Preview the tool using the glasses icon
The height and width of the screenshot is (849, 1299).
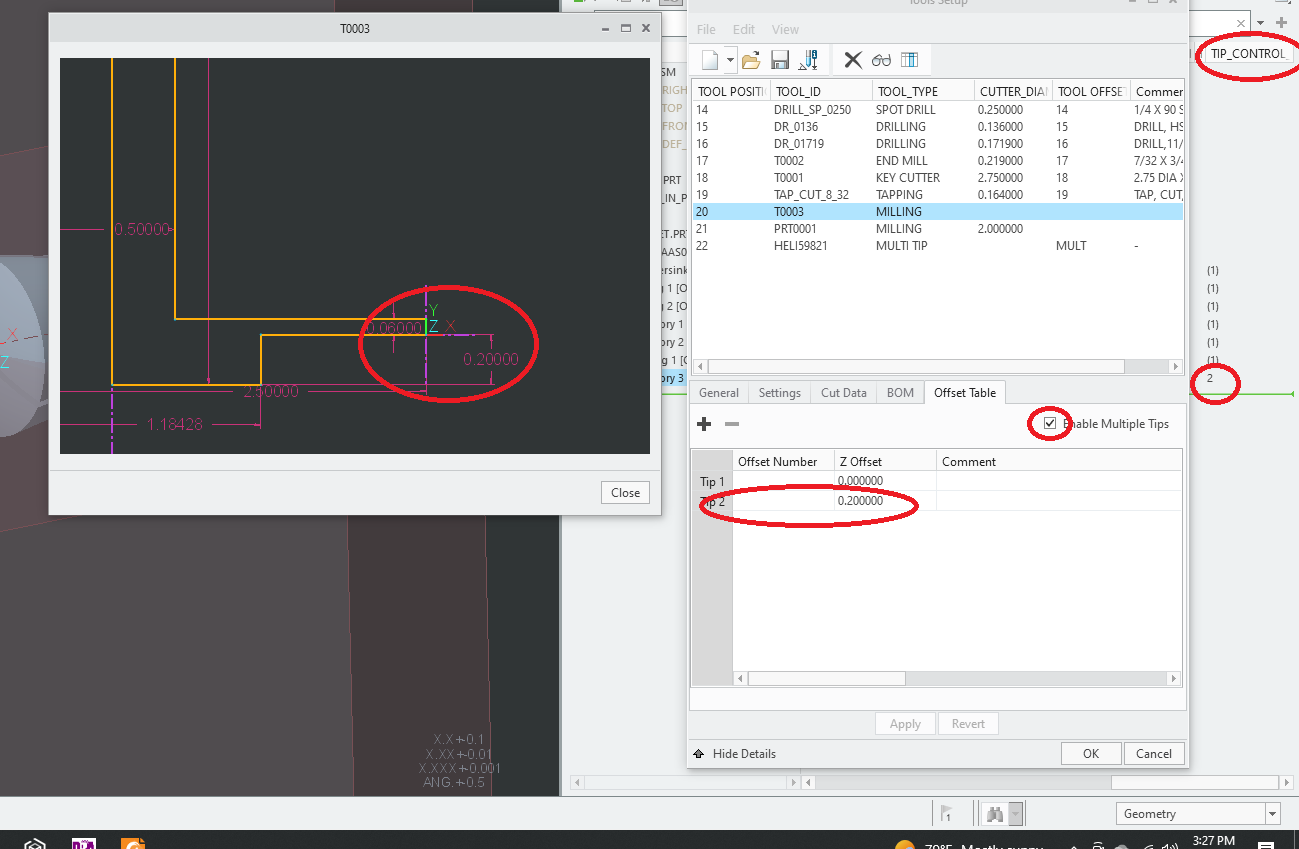click(x=881, y=59)
